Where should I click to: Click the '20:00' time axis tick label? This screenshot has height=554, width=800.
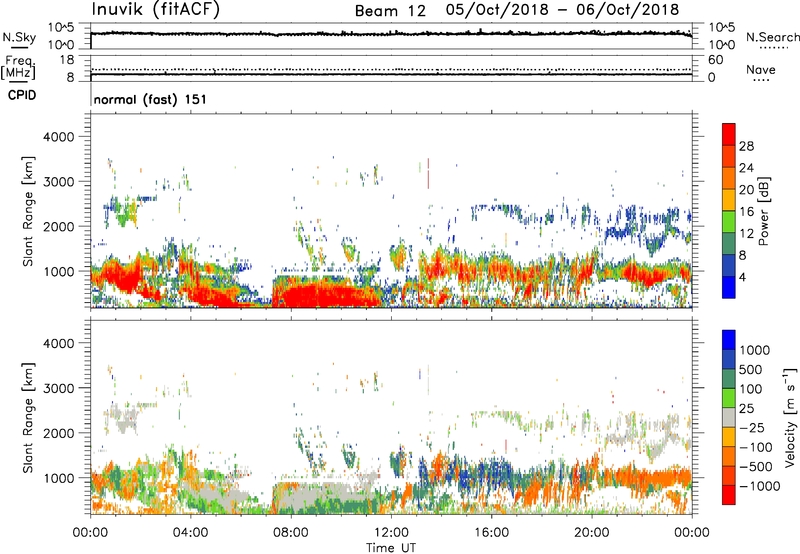[x=591, y=533]
